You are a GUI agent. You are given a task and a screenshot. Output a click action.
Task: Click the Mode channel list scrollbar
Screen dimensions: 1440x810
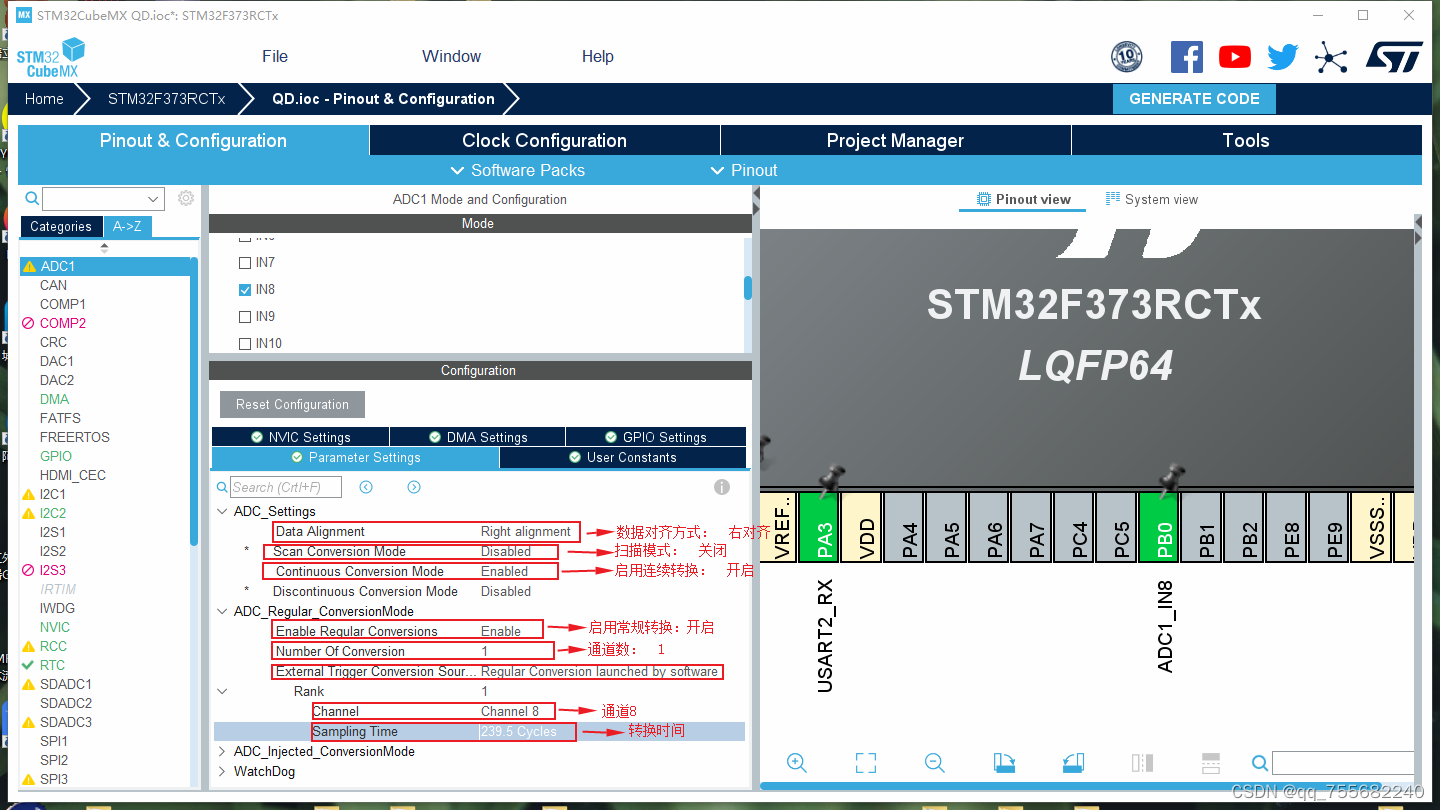coord(747,288)
